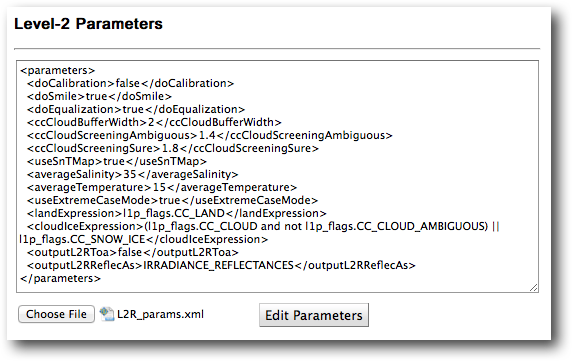Click the useSnTMap true line
The width and height of the screenshot is (573, 362).
pos(117,161)
